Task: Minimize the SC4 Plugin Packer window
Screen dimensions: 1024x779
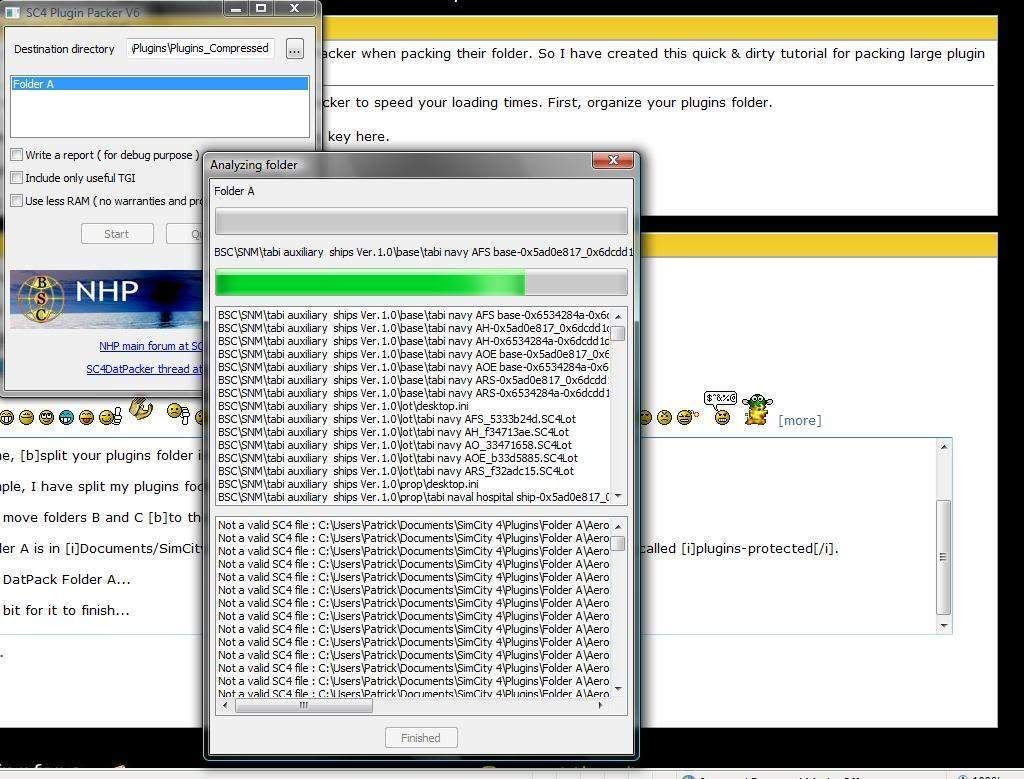Action: coord(236,8)
